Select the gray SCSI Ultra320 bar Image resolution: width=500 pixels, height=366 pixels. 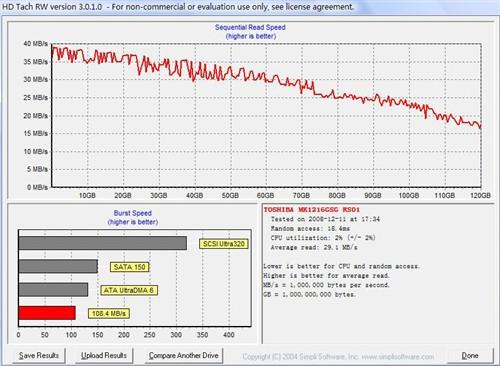point(103,243)
